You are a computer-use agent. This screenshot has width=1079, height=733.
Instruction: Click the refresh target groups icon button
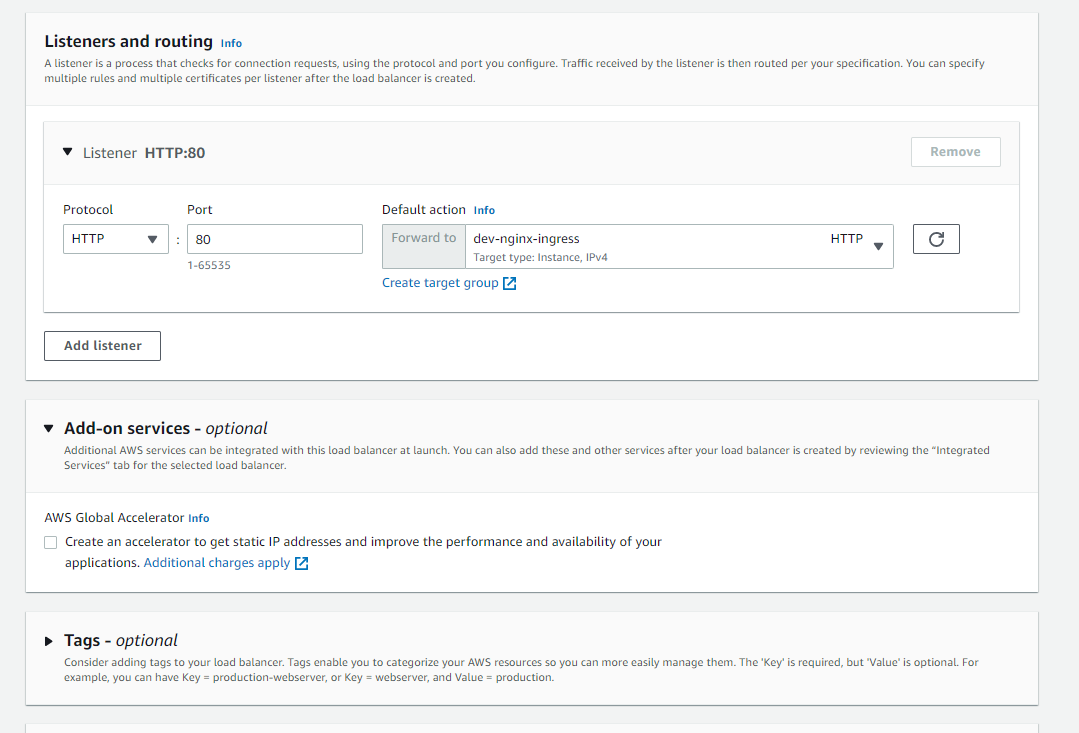click(936, 239)
